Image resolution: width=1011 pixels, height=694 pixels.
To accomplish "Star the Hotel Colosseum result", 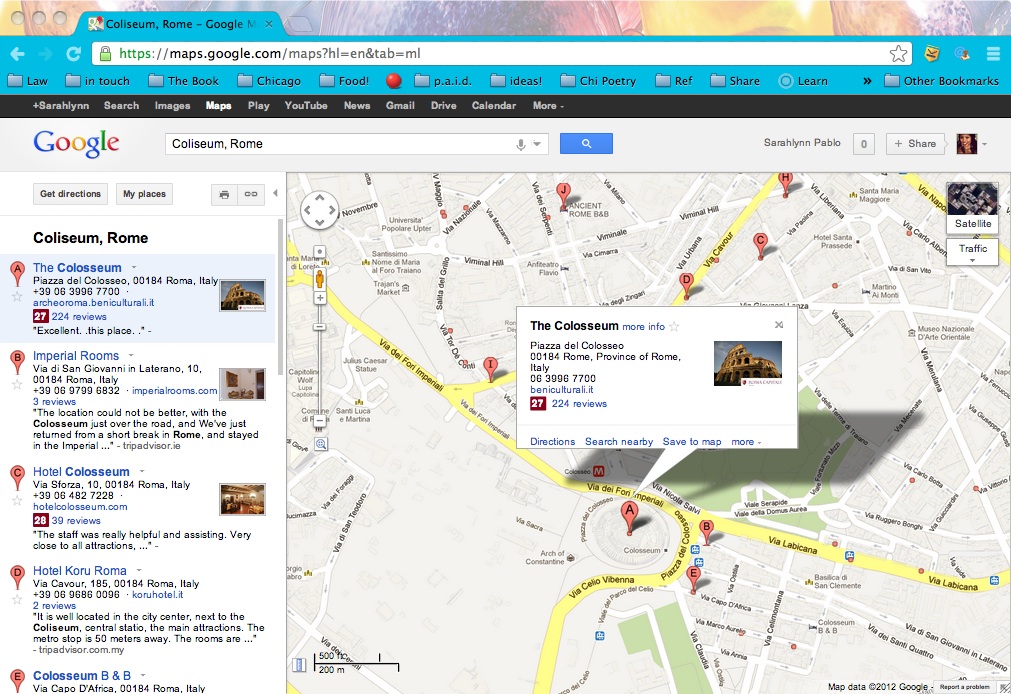I will pyautogui.click(x=17, y=501).
